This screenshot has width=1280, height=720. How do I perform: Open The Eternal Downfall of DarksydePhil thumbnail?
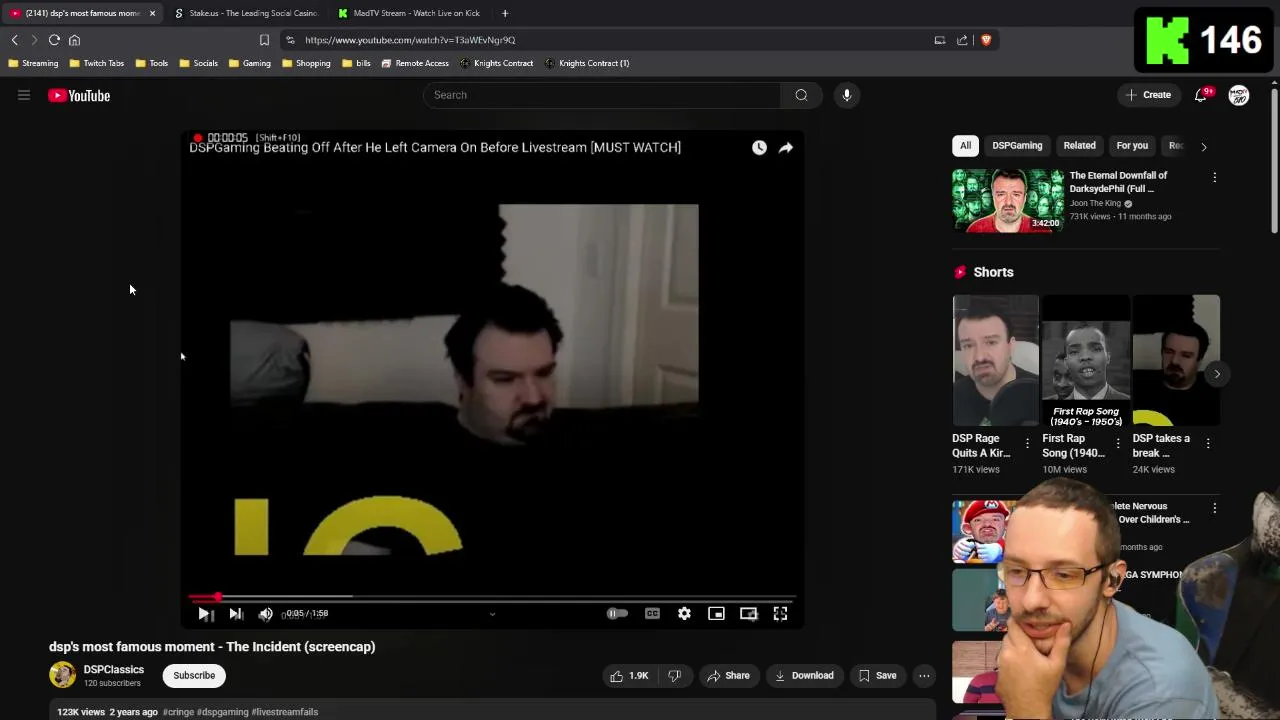[x=1007, y=200]
